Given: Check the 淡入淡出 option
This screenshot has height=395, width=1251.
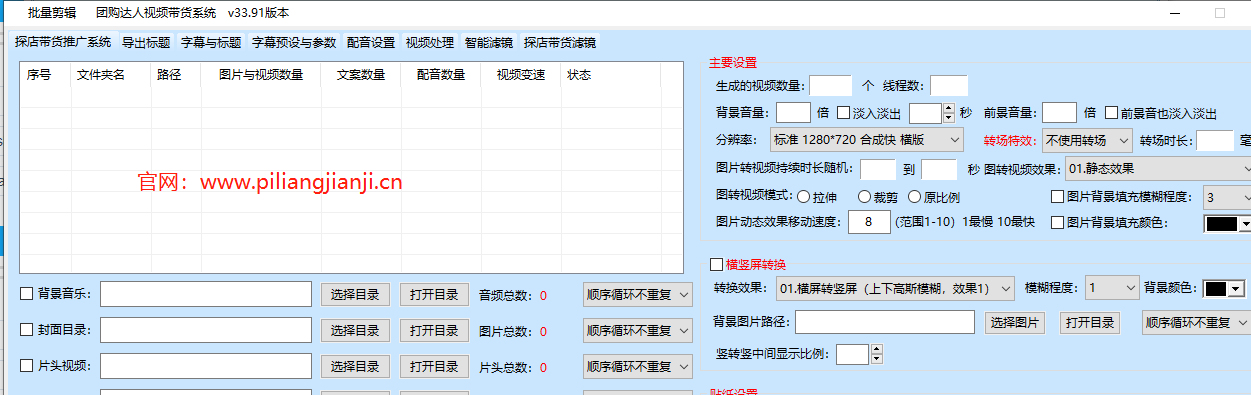Looking at the screenshot, I should [x=843, y=113].
